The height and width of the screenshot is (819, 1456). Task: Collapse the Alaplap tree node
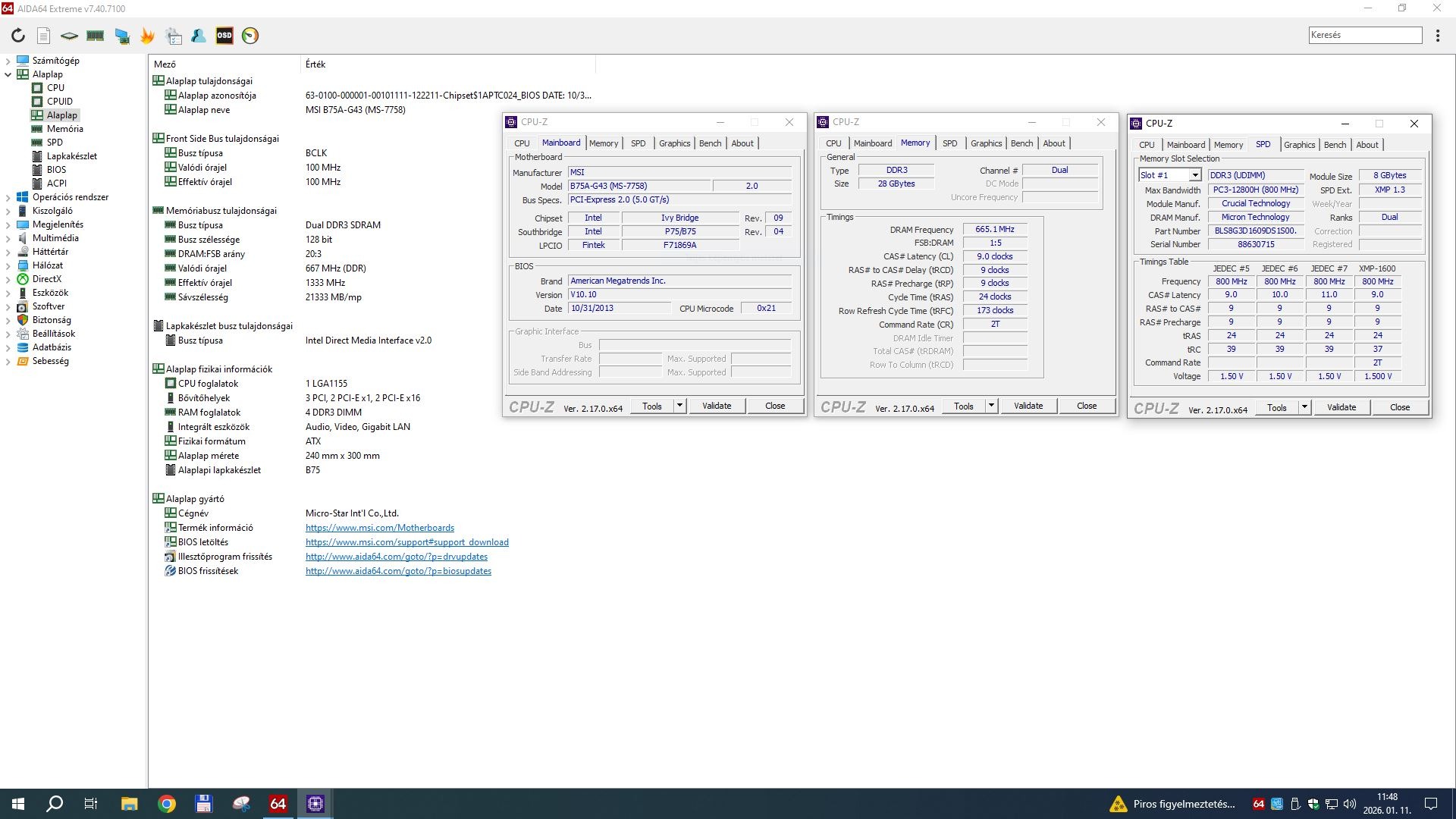coord(8,74)
